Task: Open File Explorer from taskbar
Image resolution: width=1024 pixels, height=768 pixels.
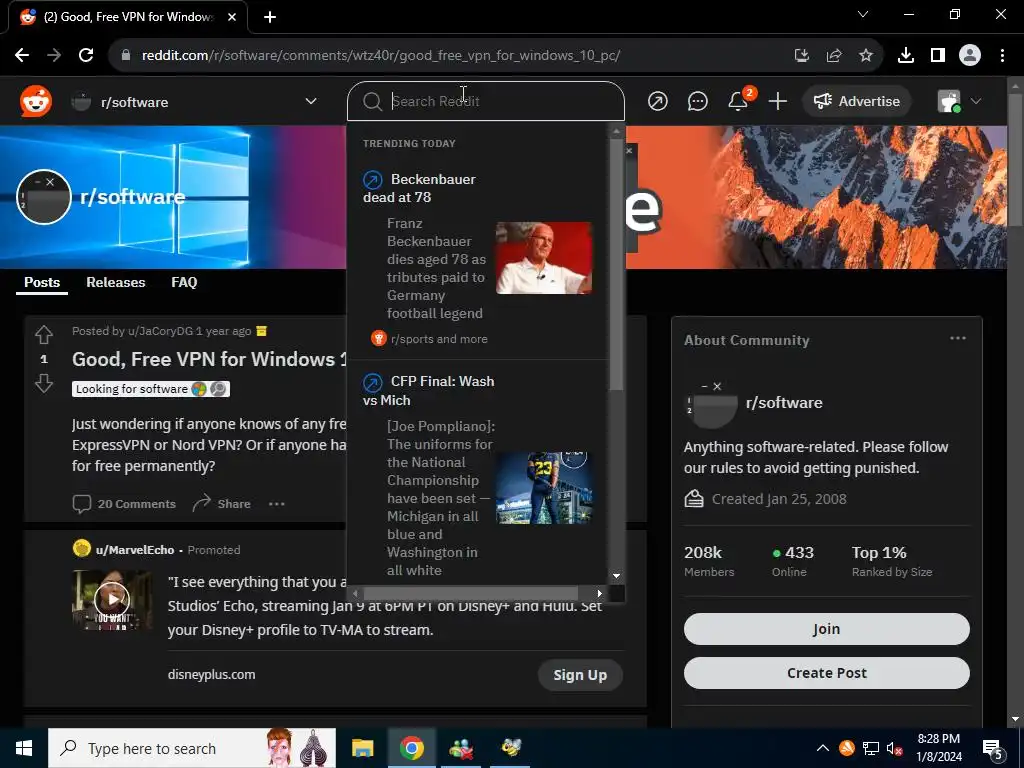Action: pyautogui.click(x=362, y=748)
